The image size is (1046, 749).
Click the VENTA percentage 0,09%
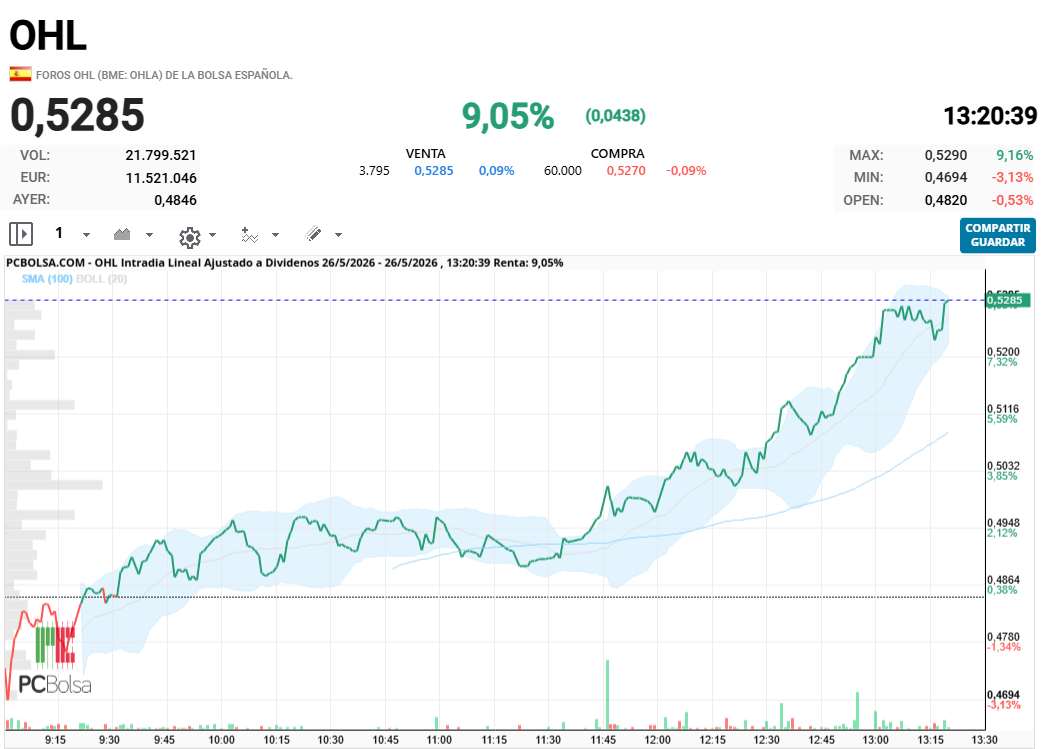click(x=496, y=171)
